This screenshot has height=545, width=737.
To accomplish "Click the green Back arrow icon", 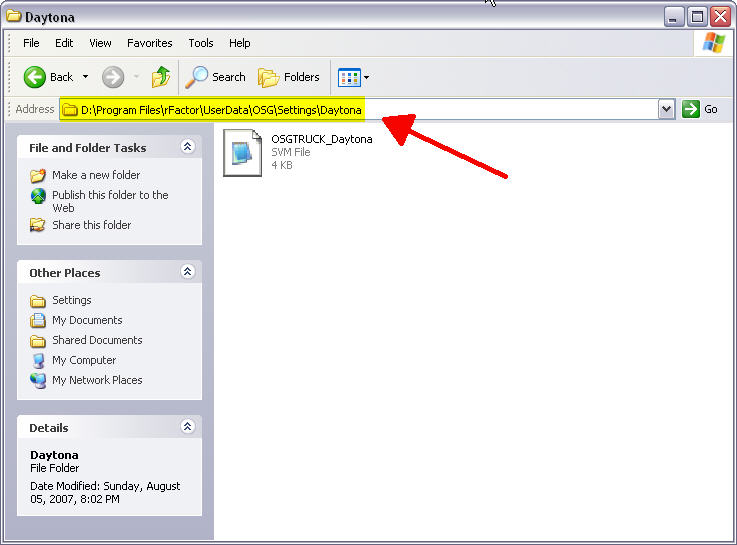I will 35,77.
